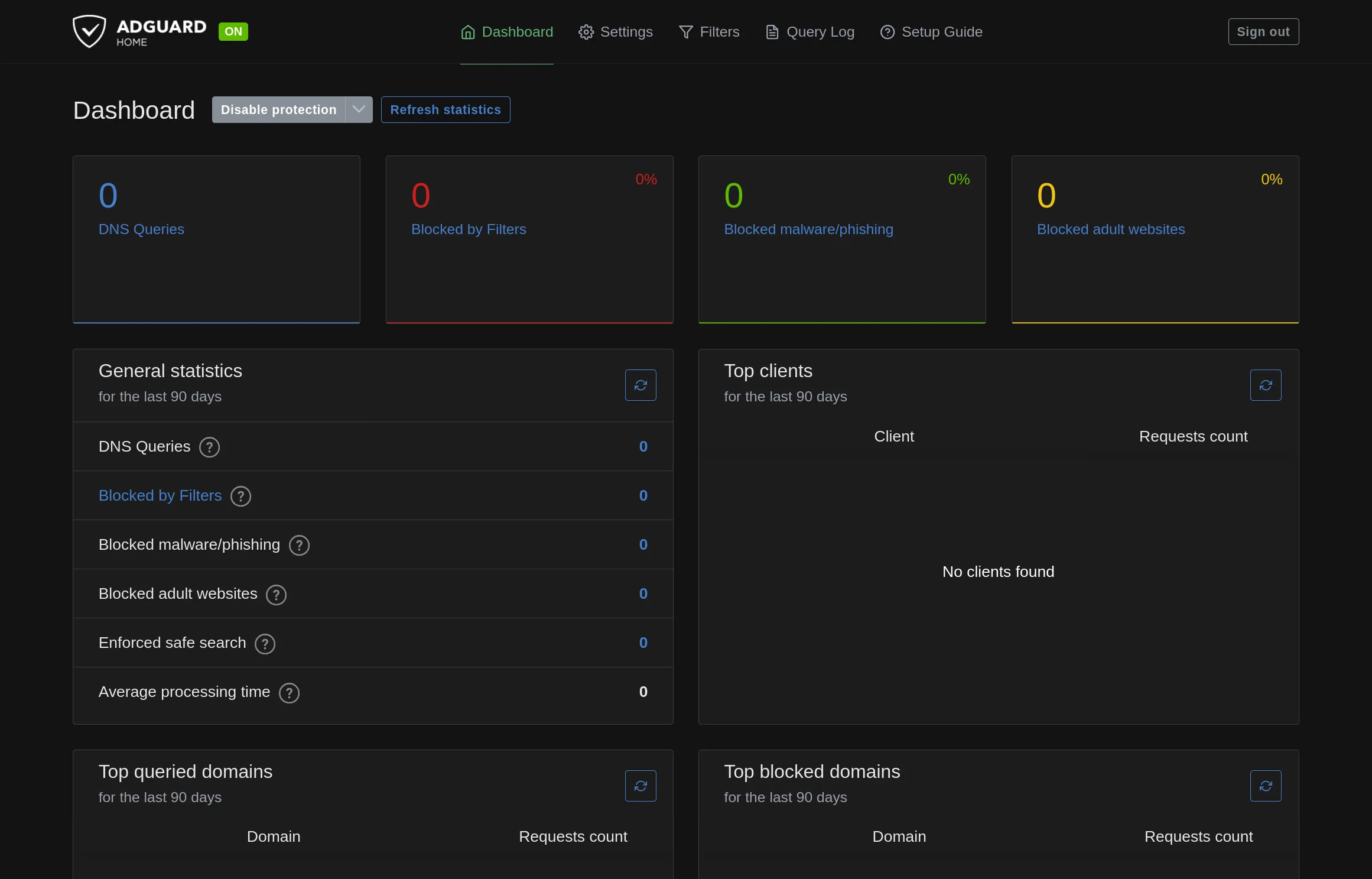Viewport: 1372px width, 879px height.
Task: Open Blocked by Filters link in General statistics
Action: (x=160, y=495)
